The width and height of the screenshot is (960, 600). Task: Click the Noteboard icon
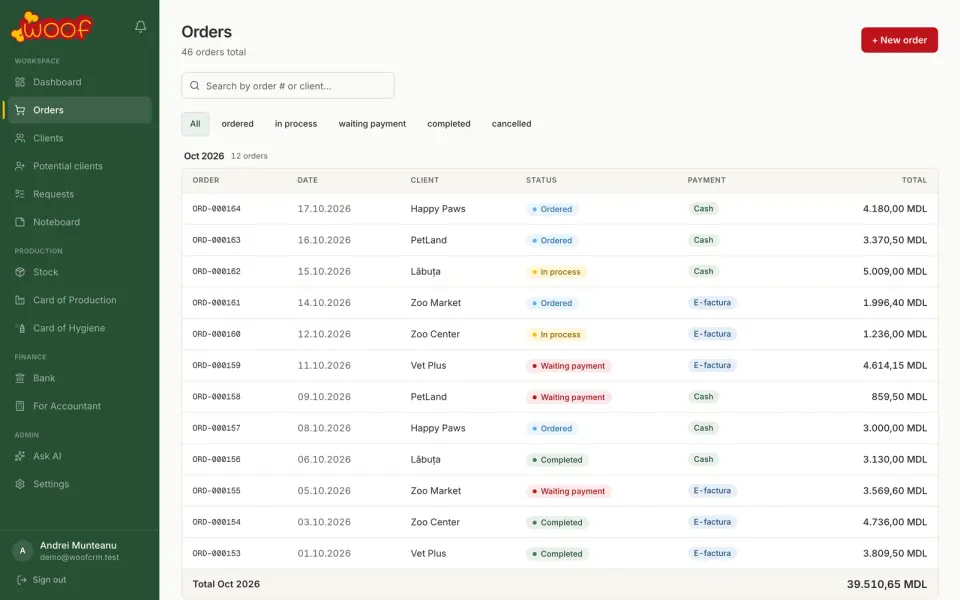(20, 222)
